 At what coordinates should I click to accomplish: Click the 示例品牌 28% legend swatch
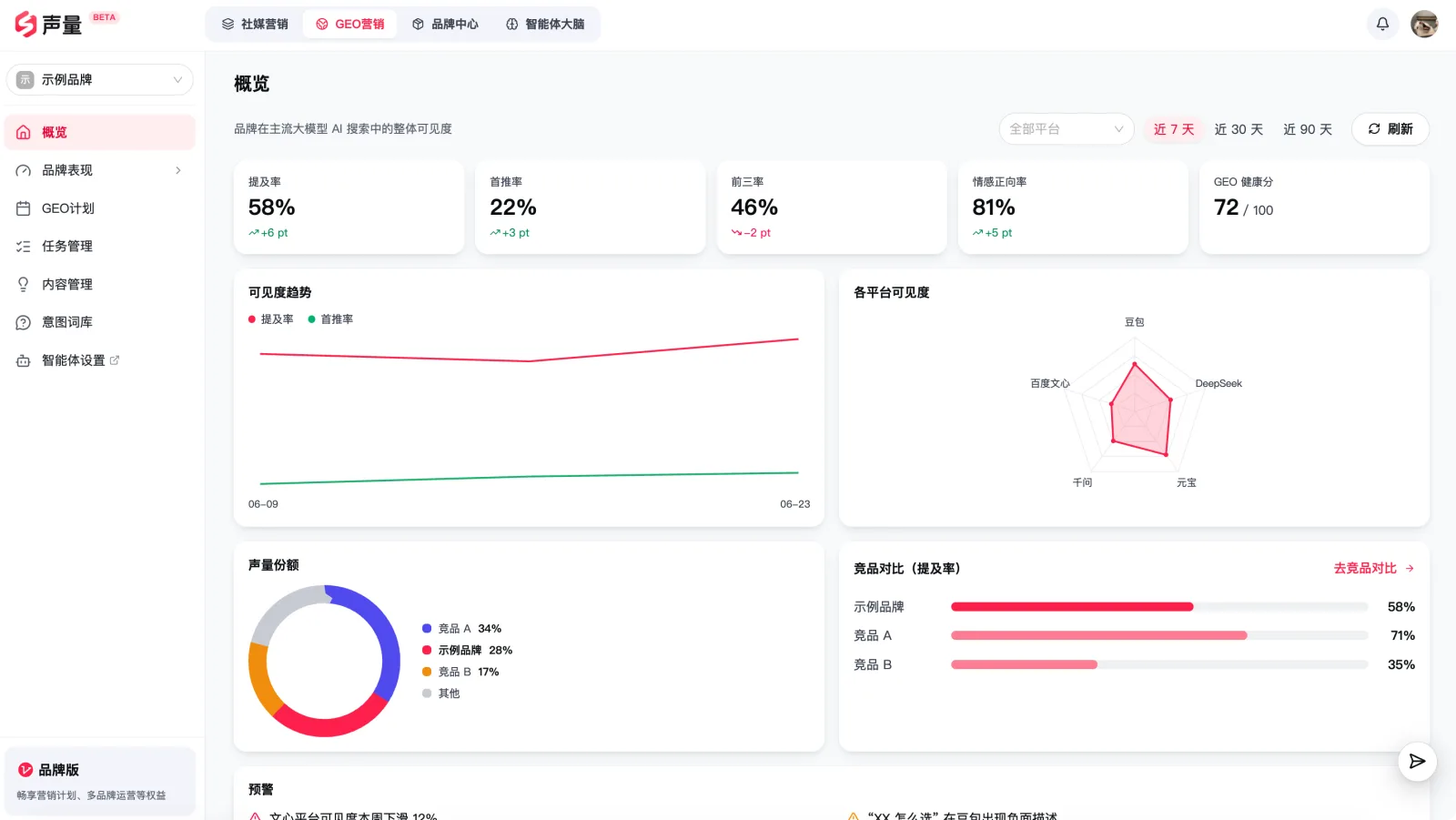click(427, 650)
